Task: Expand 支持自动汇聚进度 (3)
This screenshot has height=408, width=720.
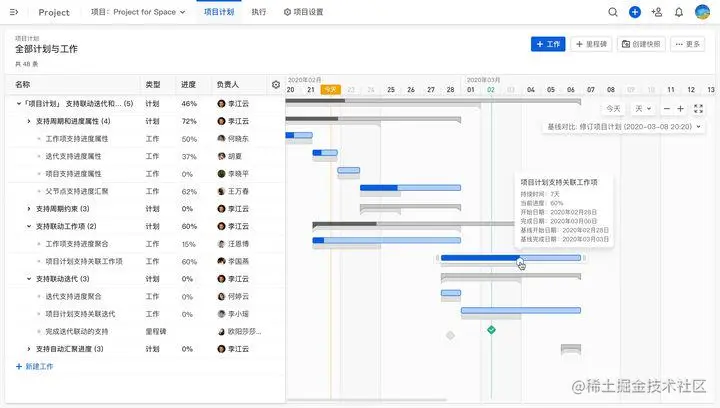Action: coord(29,349)
